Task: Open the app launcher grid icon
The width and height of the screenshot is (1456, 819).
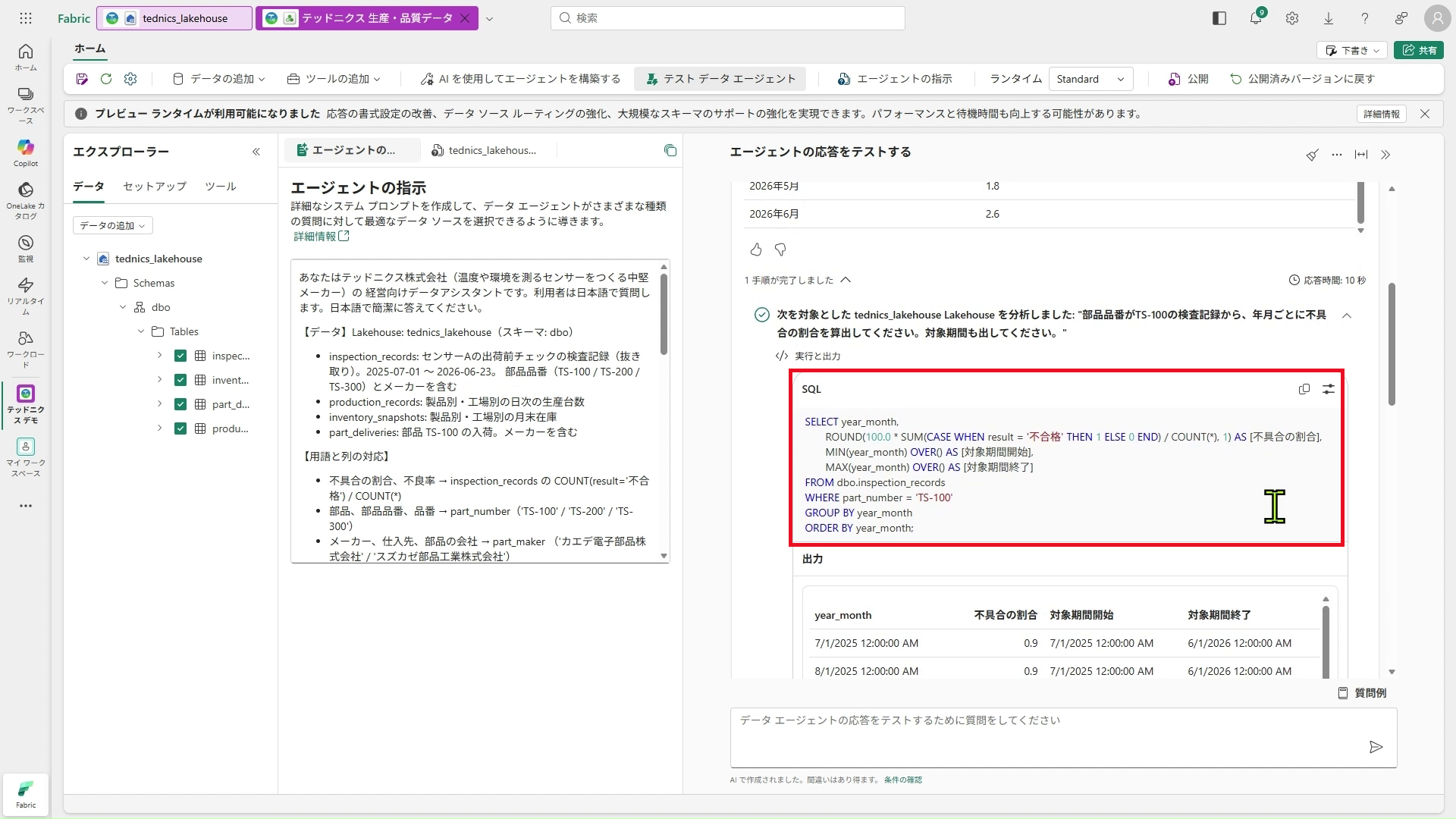Action: tap(26, 18)
